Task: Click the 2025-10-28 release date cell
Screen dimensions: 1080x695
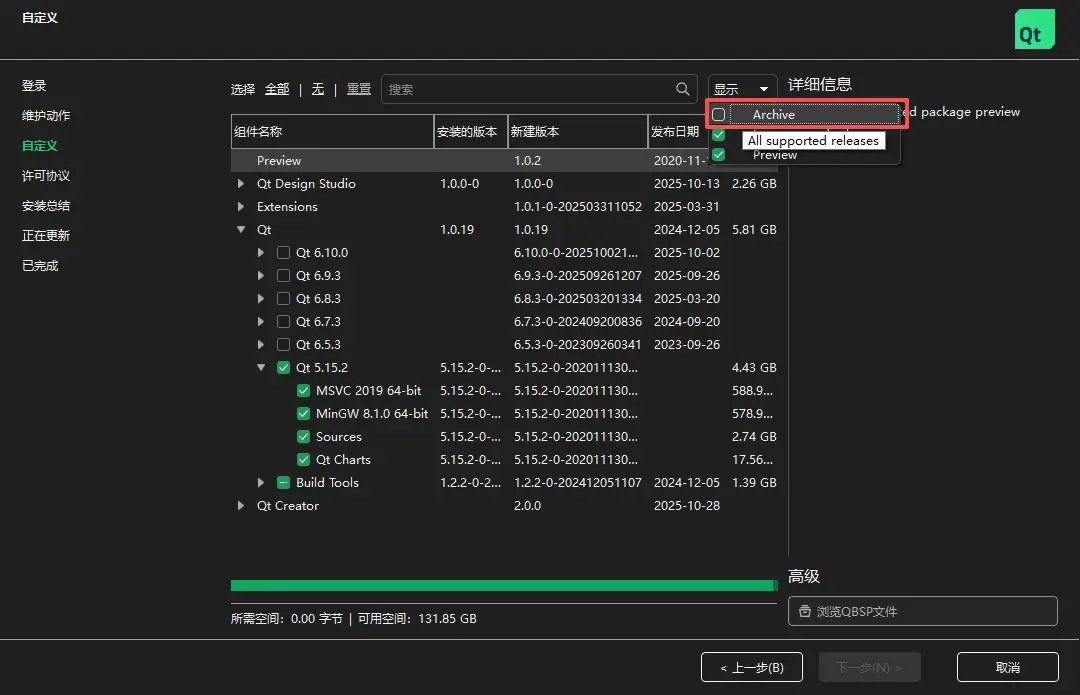Action: coord(687,506)
